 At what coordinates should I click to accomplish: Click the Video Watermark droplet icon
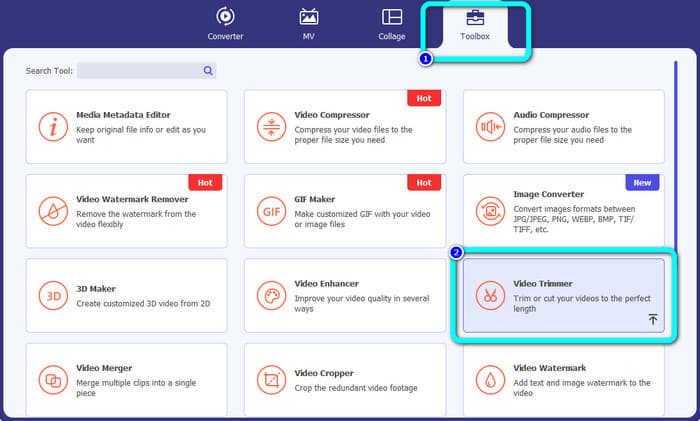point(490,380)
